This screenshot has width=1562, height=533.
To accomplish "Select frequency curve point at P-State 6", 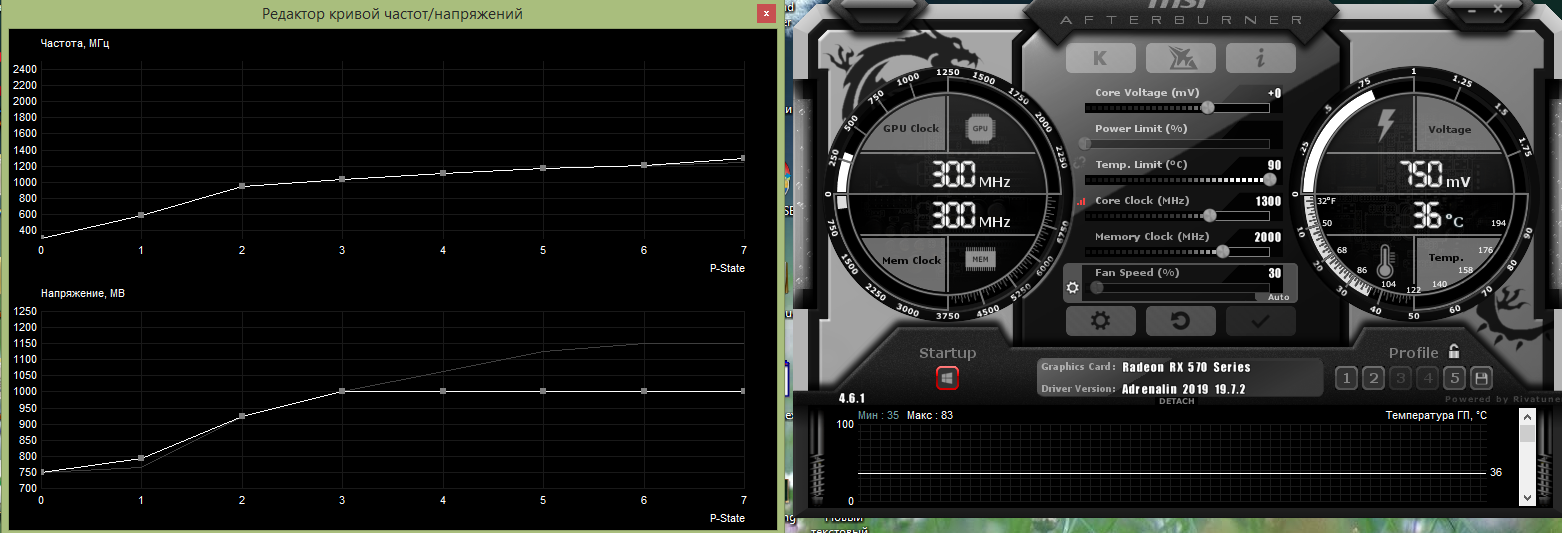I will tap(644, 165).
